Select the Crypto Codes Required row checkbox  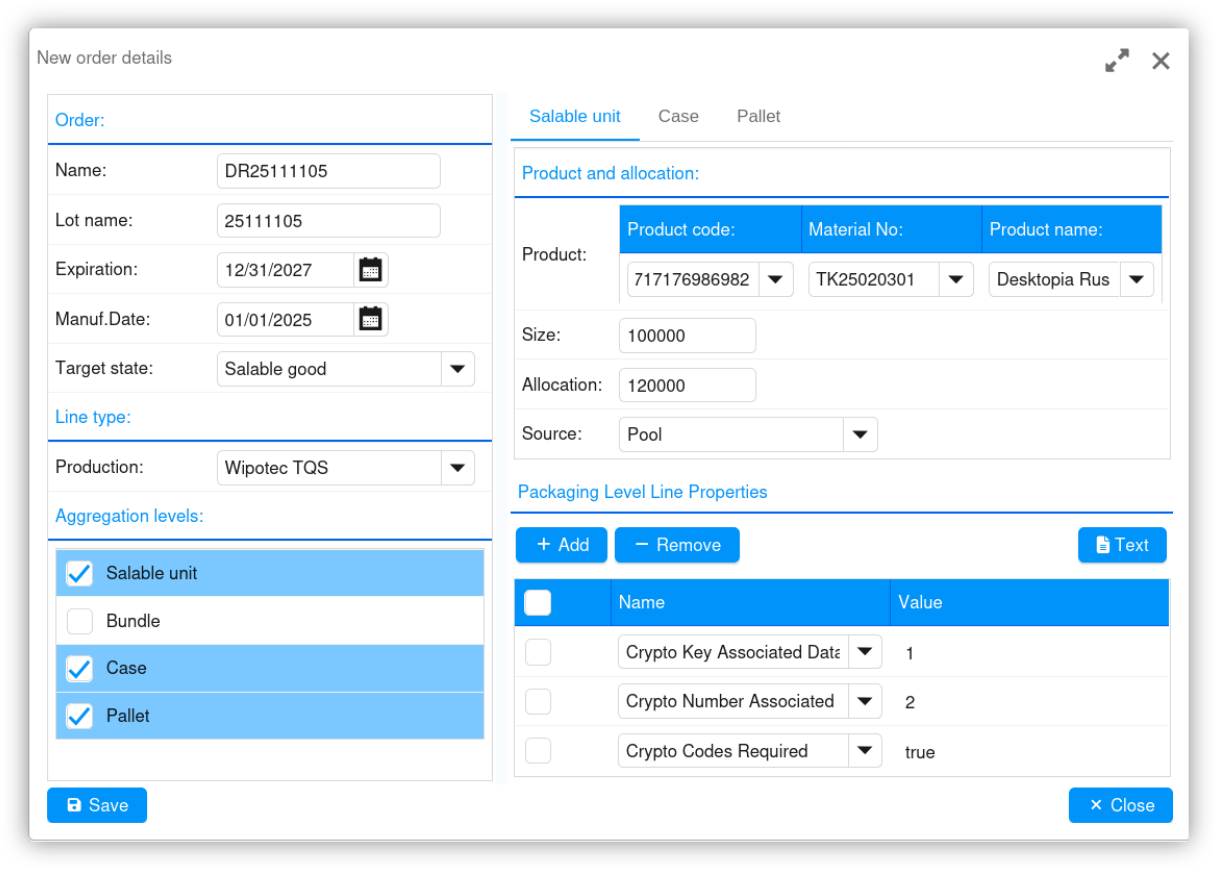(x=538, y=751)
